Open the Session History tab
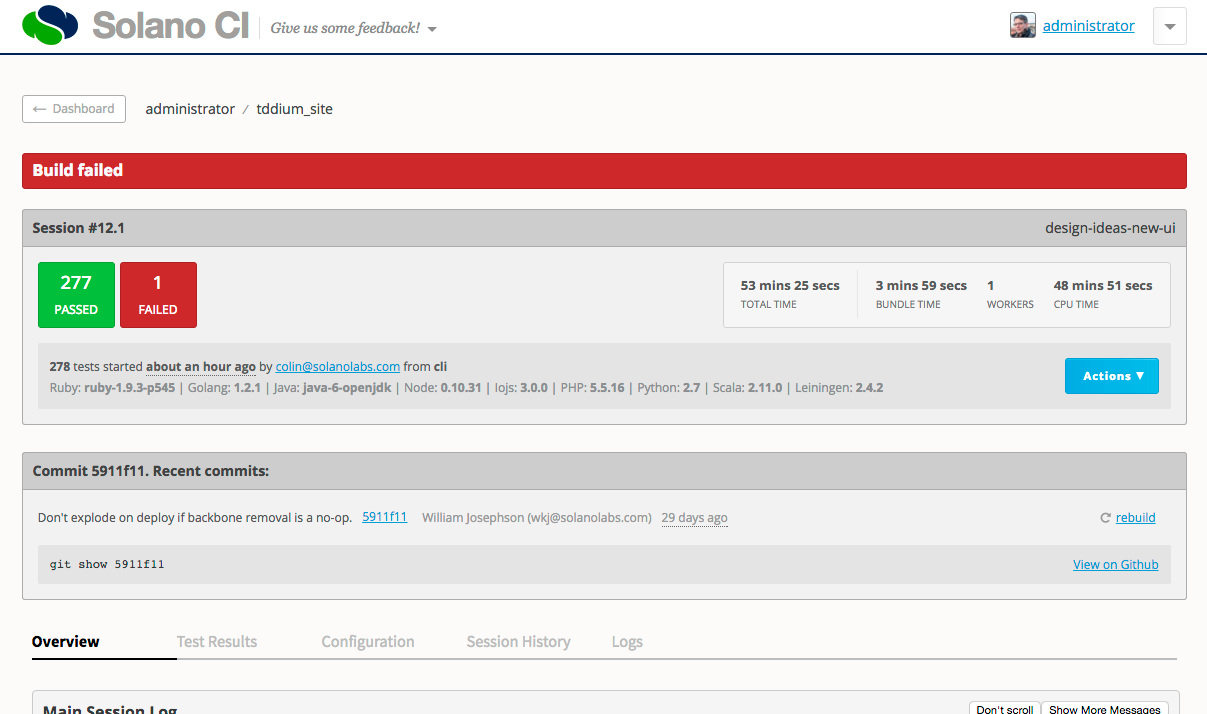This screenshot has width=1207, height=714. (x=518, y=642)
